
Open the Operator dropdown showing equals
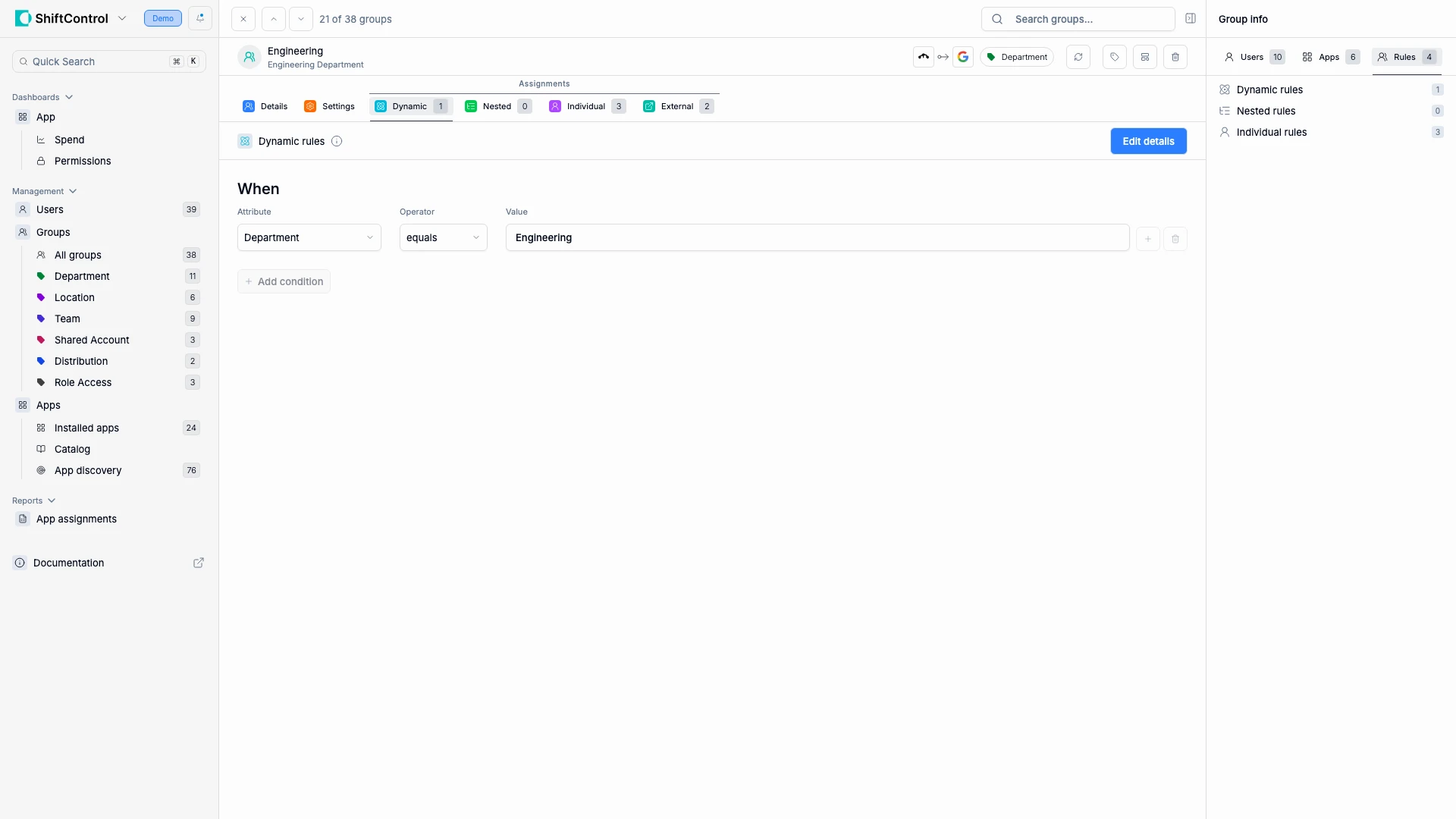click(442, 237)
